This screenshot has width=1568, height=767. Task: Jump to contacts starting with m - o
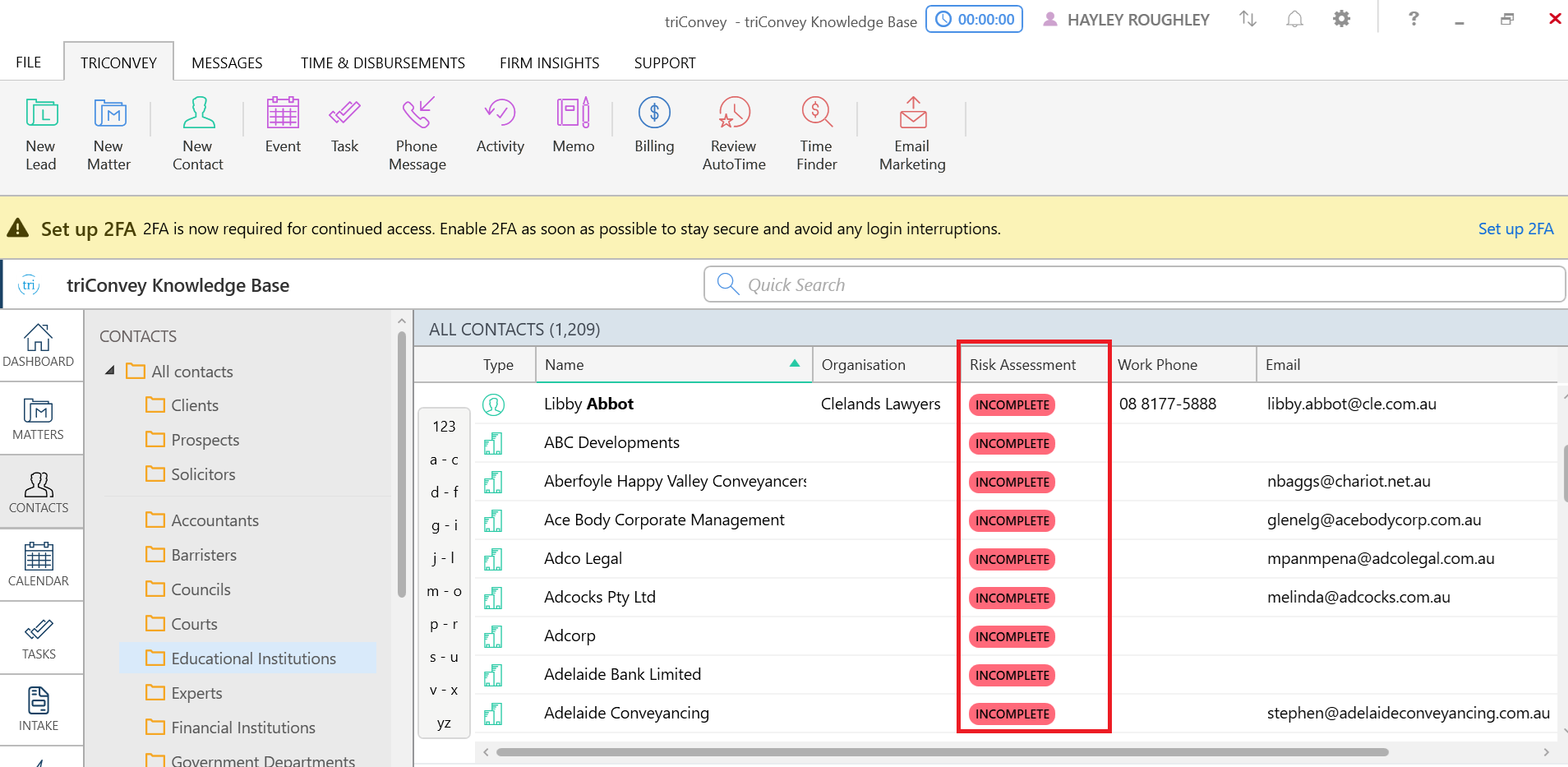click(x=444, y=591)
